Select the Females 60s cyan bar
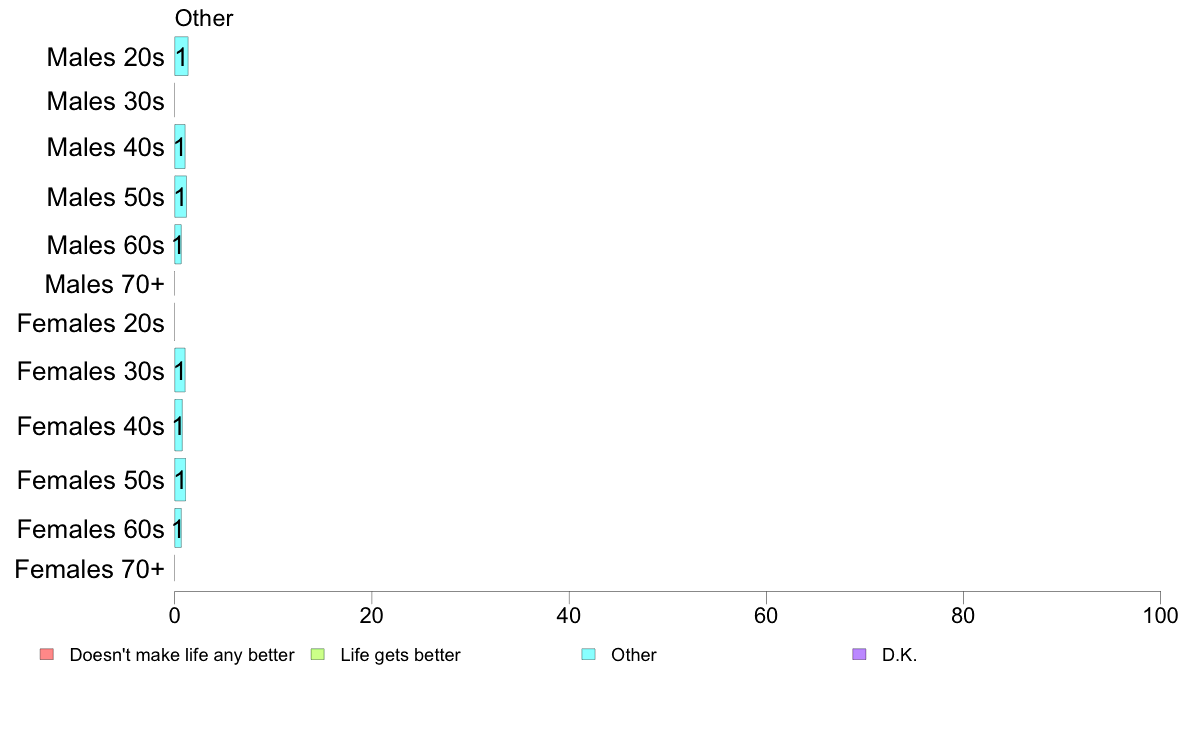 [x=178, y=528]
